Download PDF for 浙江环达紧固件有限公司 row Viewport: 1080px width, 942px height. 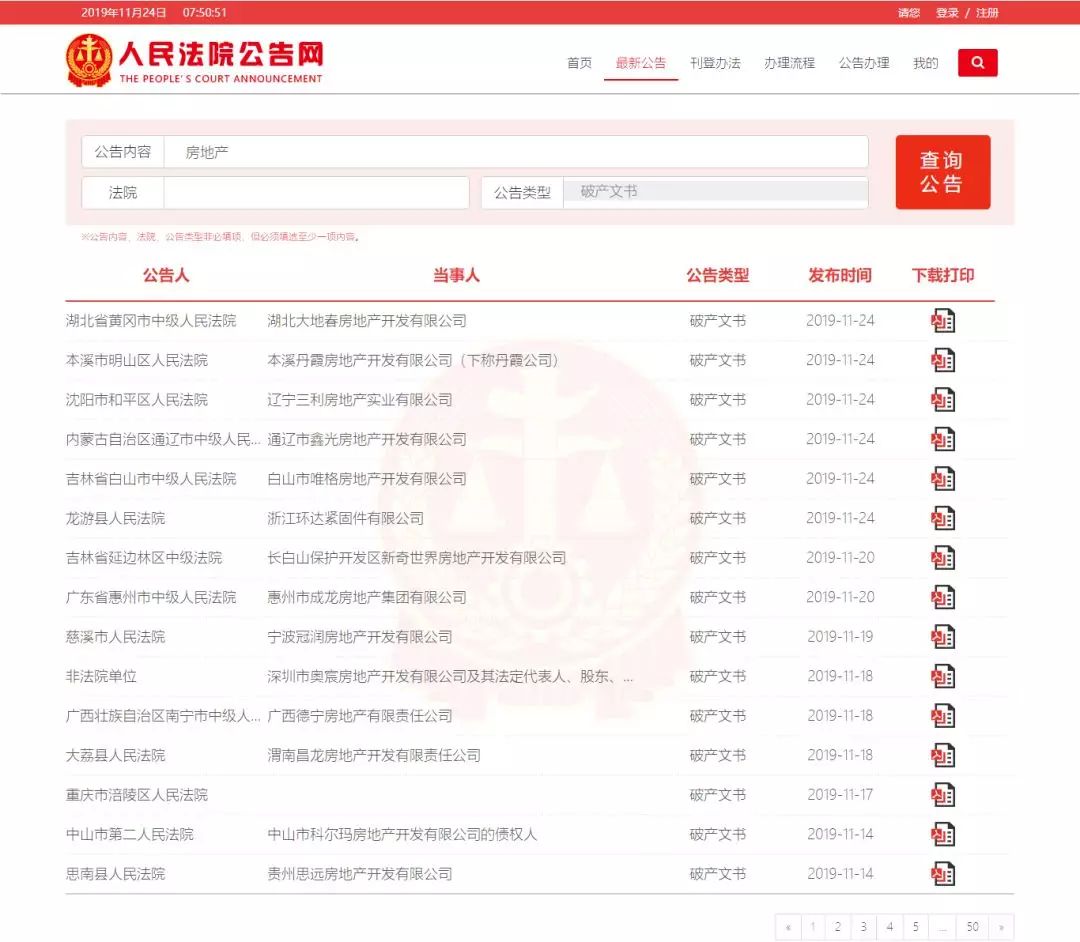941,518
